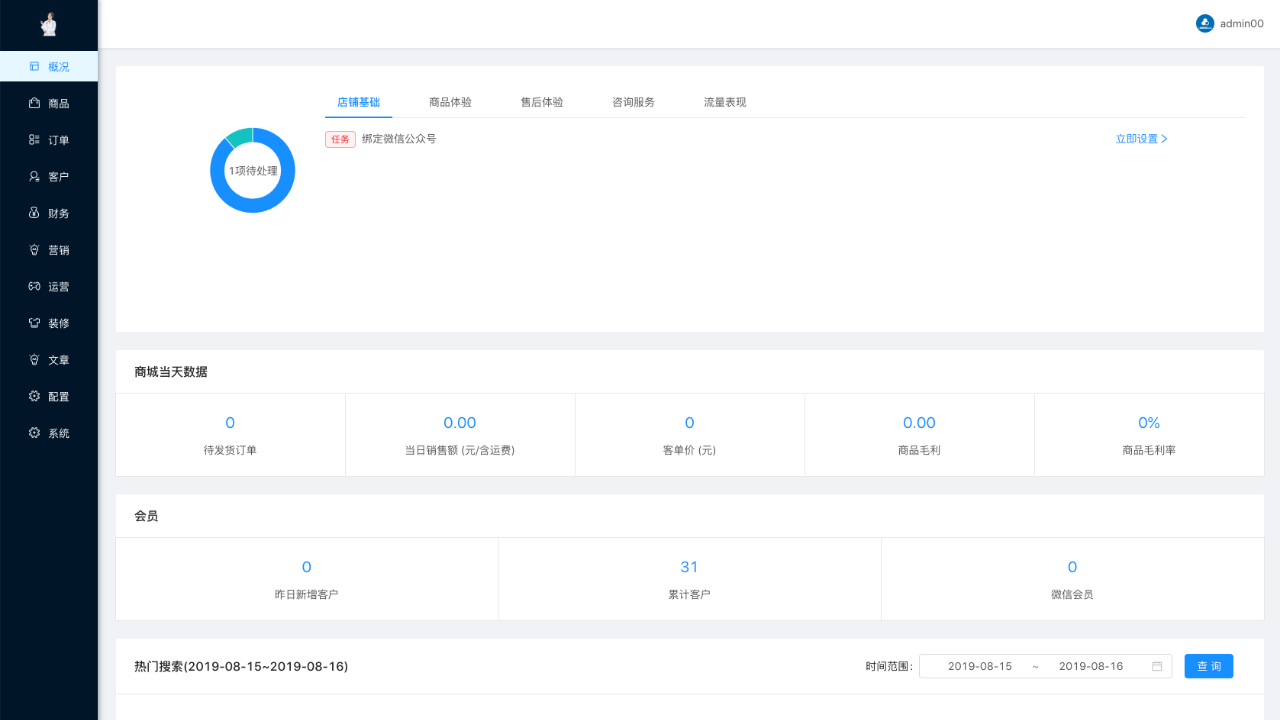This screenshot has width=1280, height=720.
Task: Click the 绑定微信公众号 task text
Action: click(399, 139)
